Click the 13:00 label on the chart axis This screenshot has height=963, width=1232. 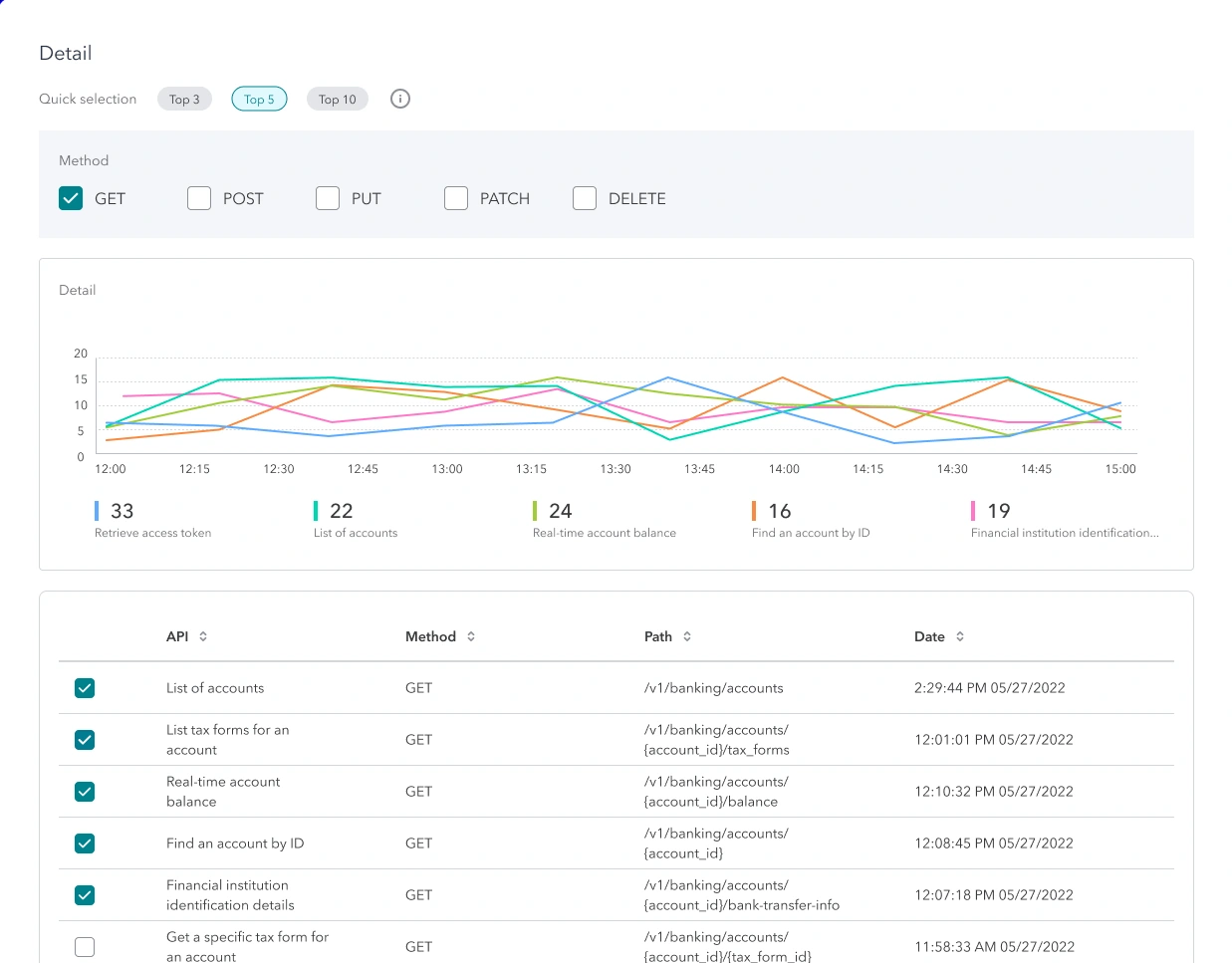point(447,469)
